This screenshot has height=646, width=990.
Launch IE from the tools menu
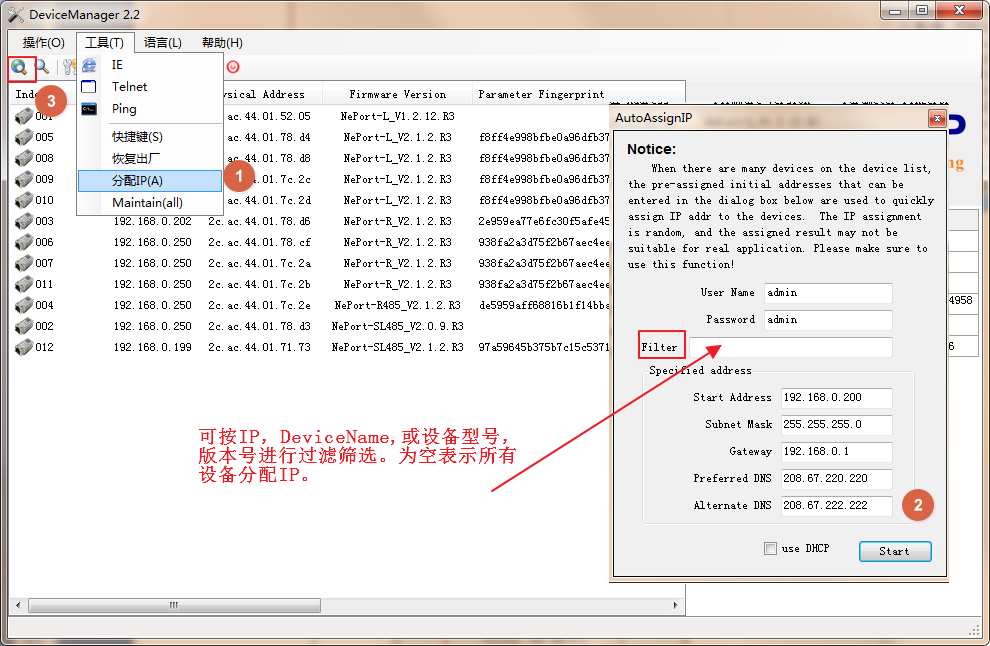coord(117,65)
